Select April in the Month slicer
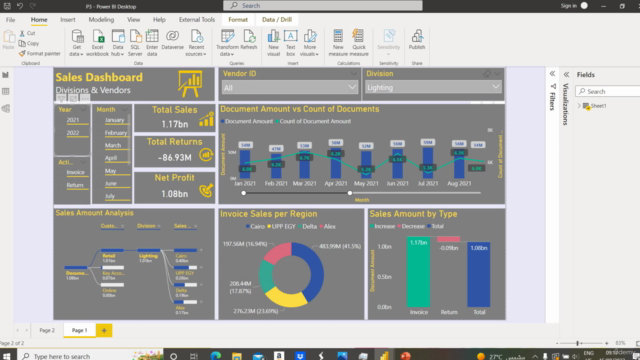The image size is (640, 360). point(111,158)
